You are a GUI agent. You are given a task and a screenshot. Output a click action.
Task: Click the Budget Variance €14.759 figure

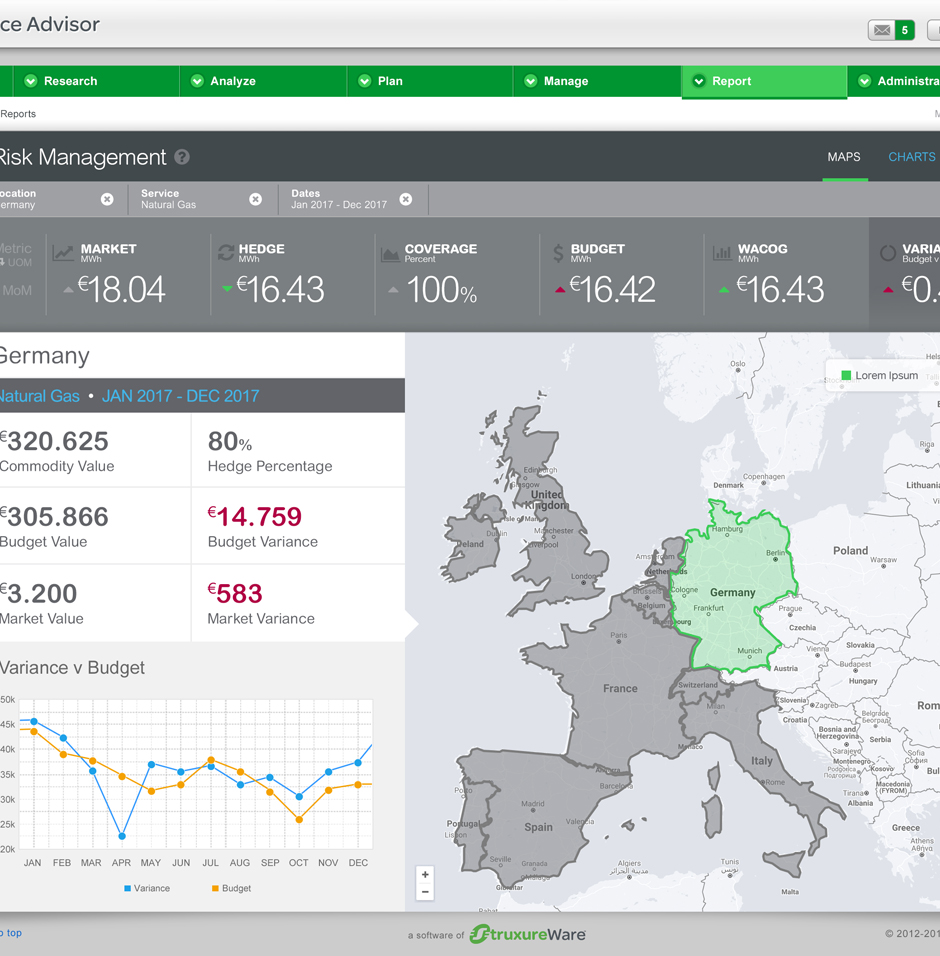click(255, 517)
